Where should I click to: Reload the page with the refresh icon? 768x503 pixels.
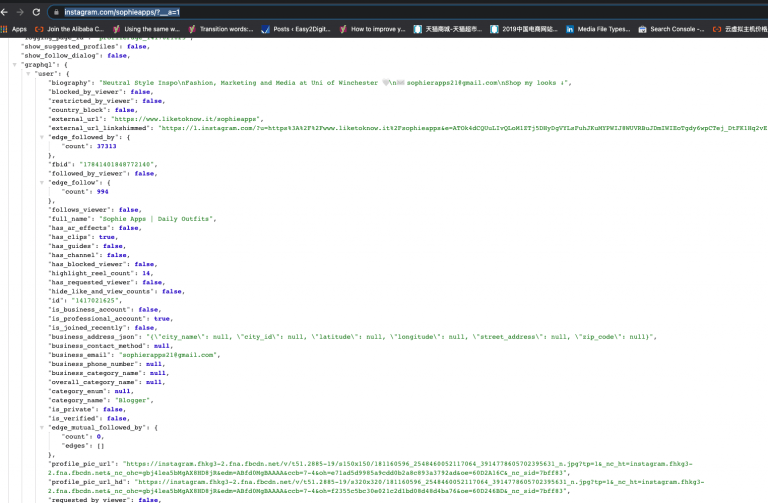click(x=36, y=12)
